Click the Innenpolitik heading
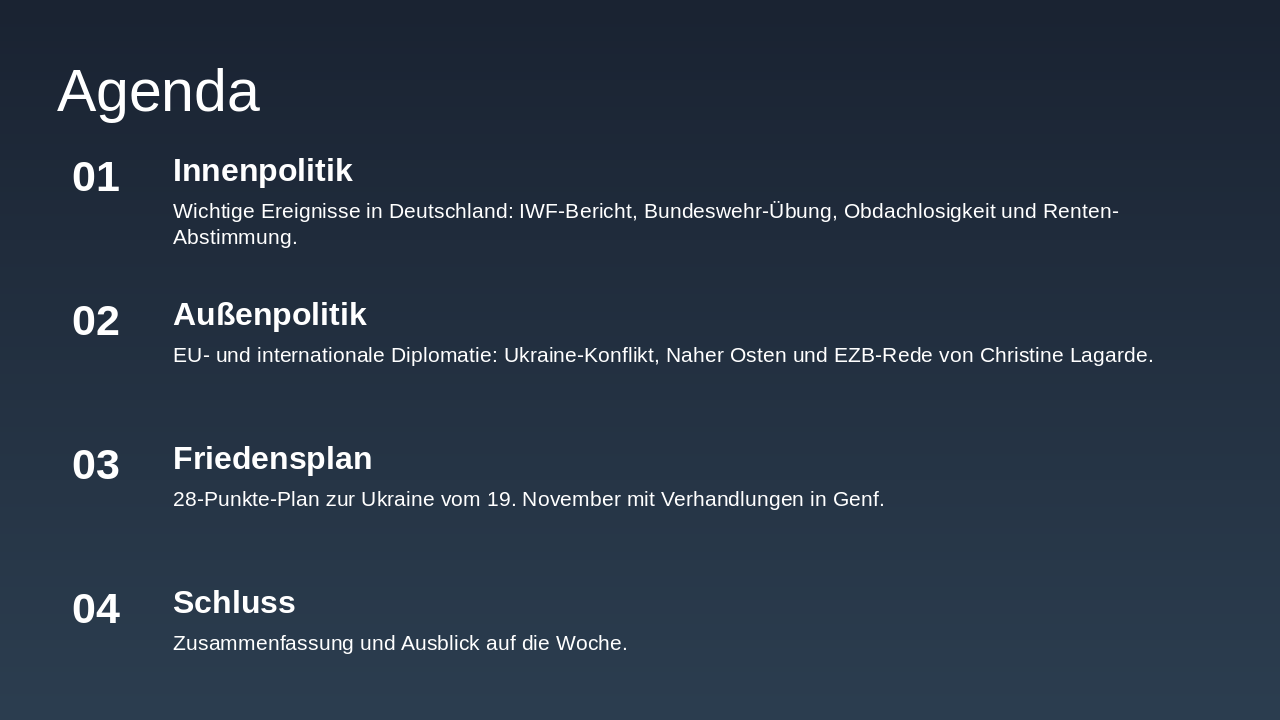The width and height of the screenshot is (1280, 720). 262,170
